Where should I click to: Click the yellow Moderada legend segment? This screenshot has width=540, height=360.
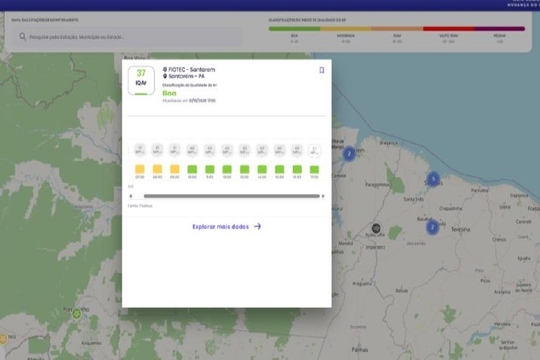point(346,29)
